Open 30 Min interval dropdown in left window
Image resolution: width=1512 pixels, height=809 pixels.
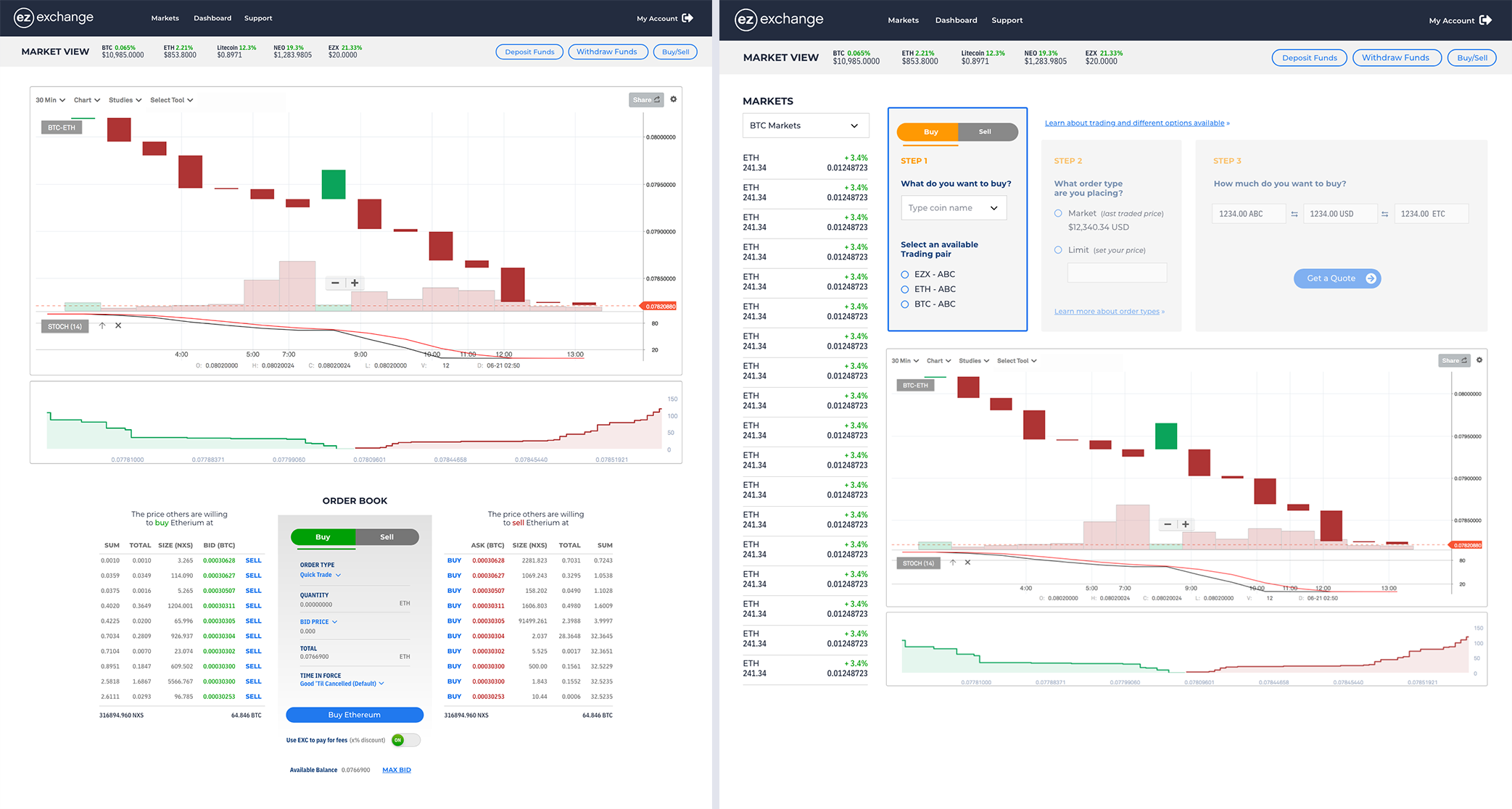[50, 100]
